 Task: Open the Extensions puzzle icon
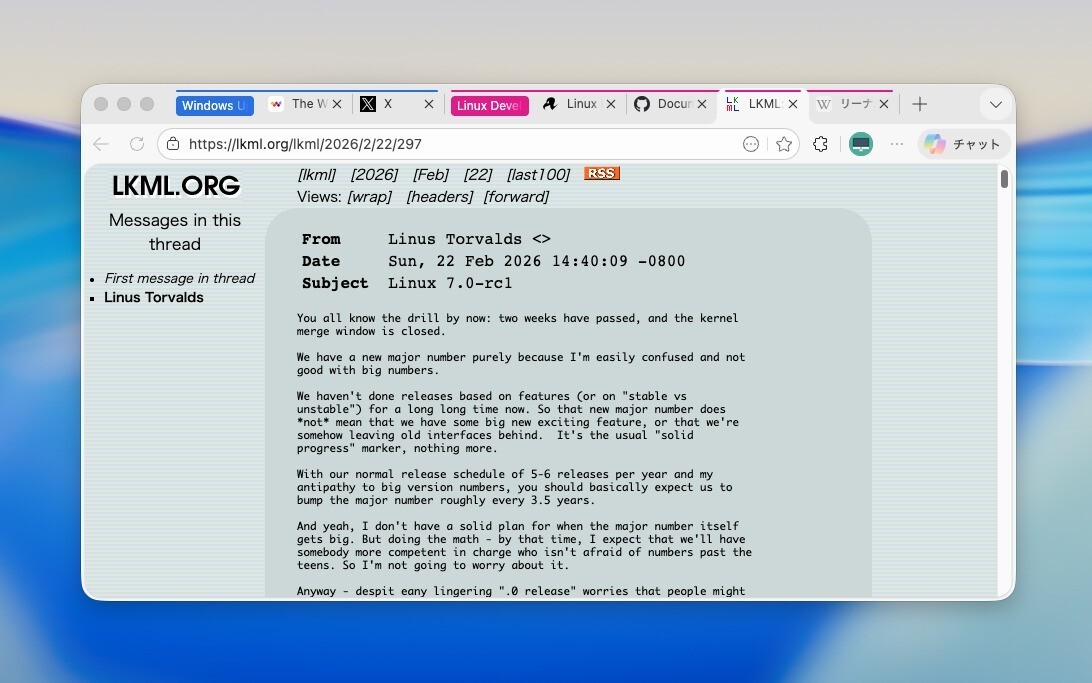[x=820, y=144]
